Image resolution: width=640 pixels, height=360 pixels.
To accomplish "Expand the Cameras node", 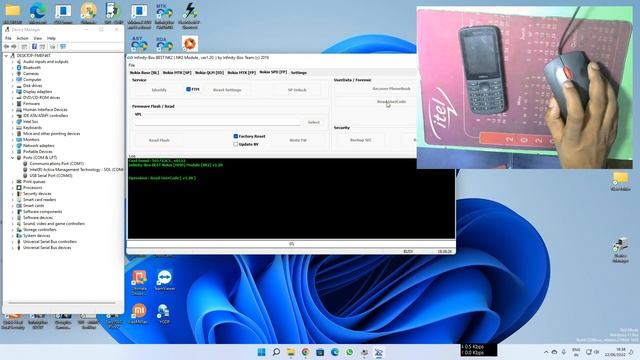I will (x=13, y=73).
